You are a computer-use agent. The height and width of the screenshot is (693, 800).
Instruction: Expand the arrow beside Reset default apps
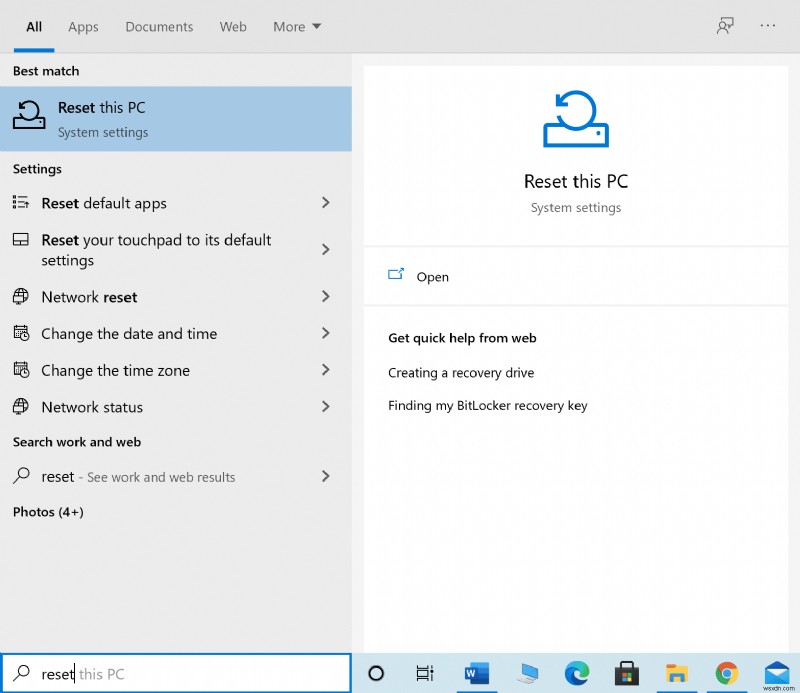click(325, 203)
